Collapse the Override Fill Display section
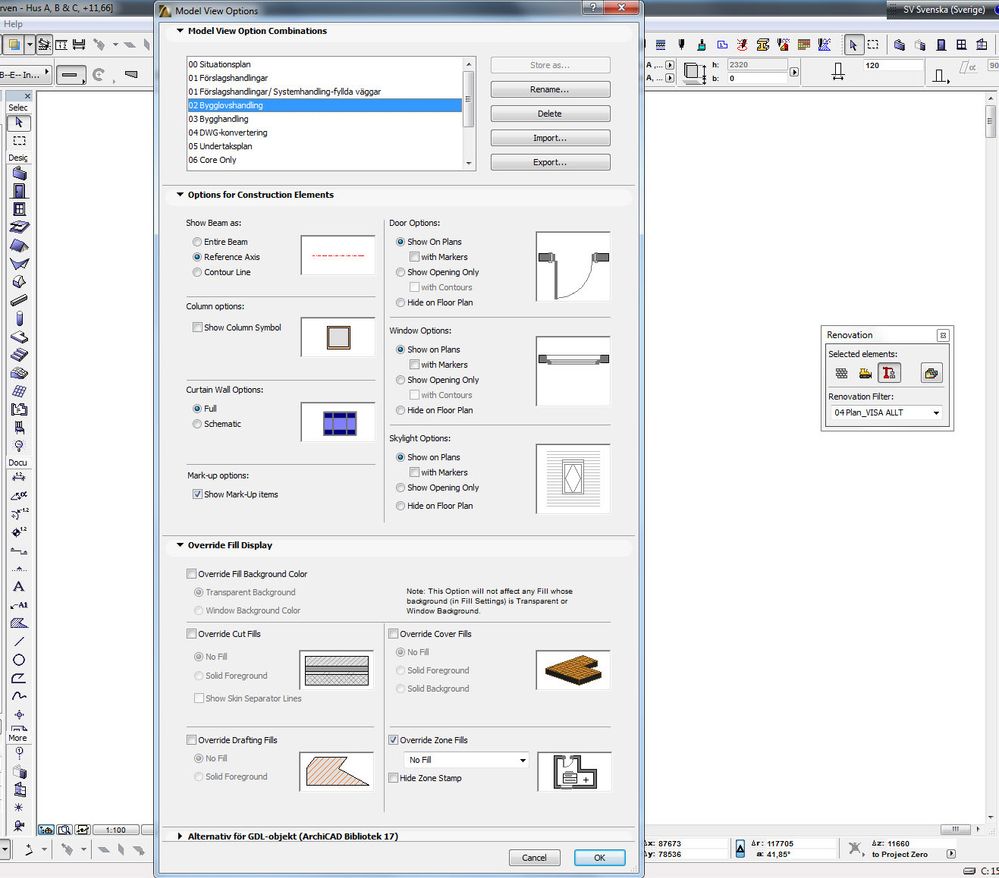Image resolution: width=999 pixels, height=878 pixels. coord(180,545)
